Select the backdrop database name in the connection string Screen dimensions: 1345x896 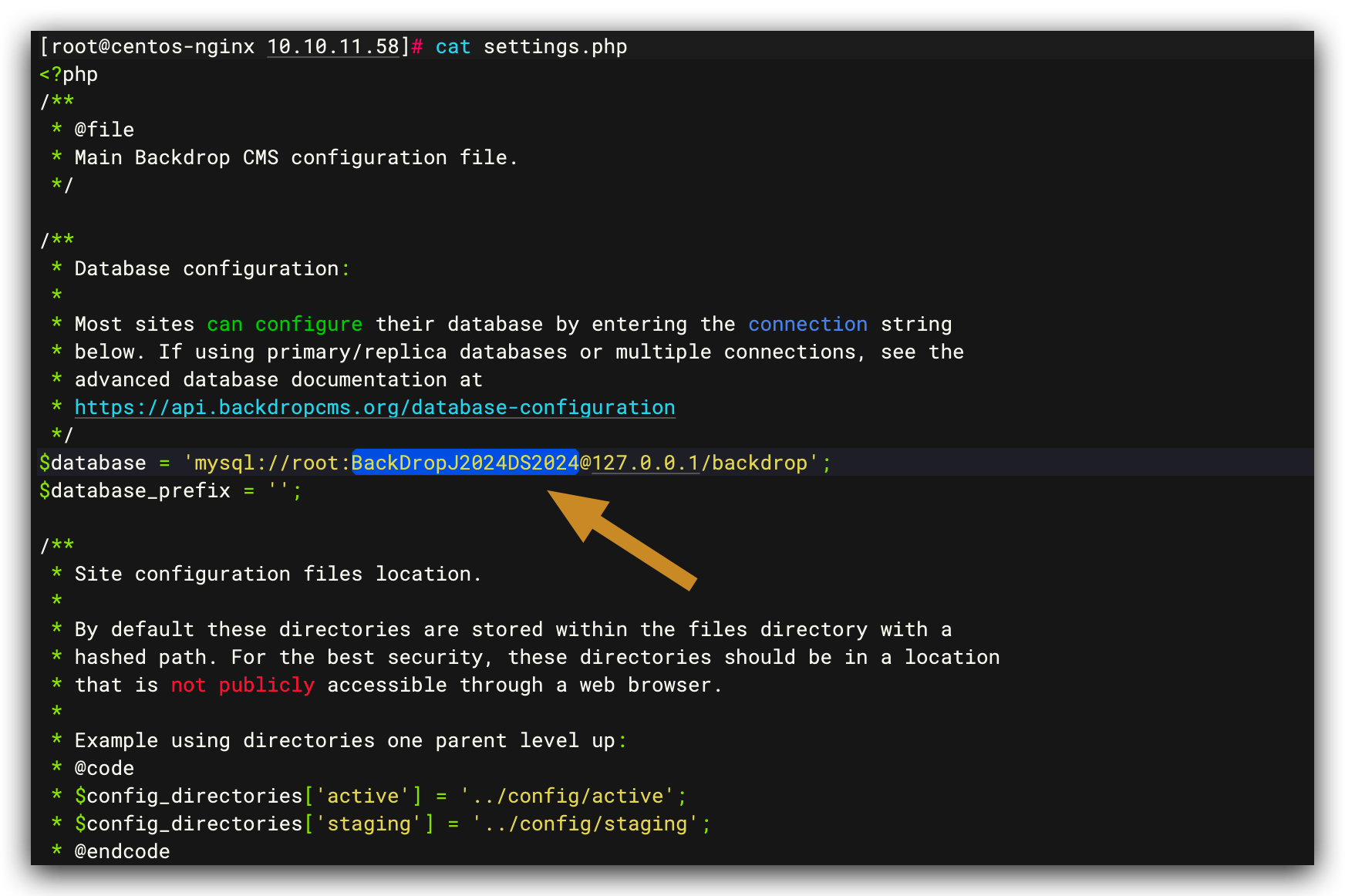pos(758,463)
